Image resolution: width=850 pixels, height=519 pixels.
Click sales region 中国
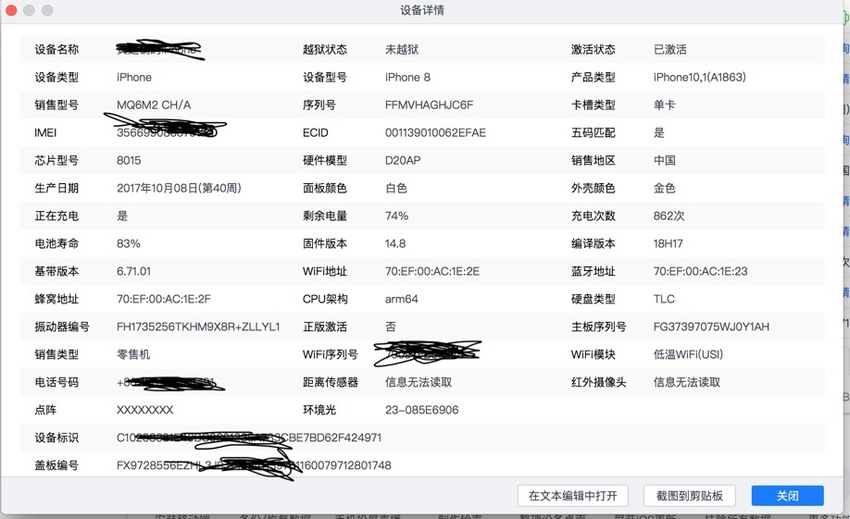pyautogui.click(x=664, y=160)
